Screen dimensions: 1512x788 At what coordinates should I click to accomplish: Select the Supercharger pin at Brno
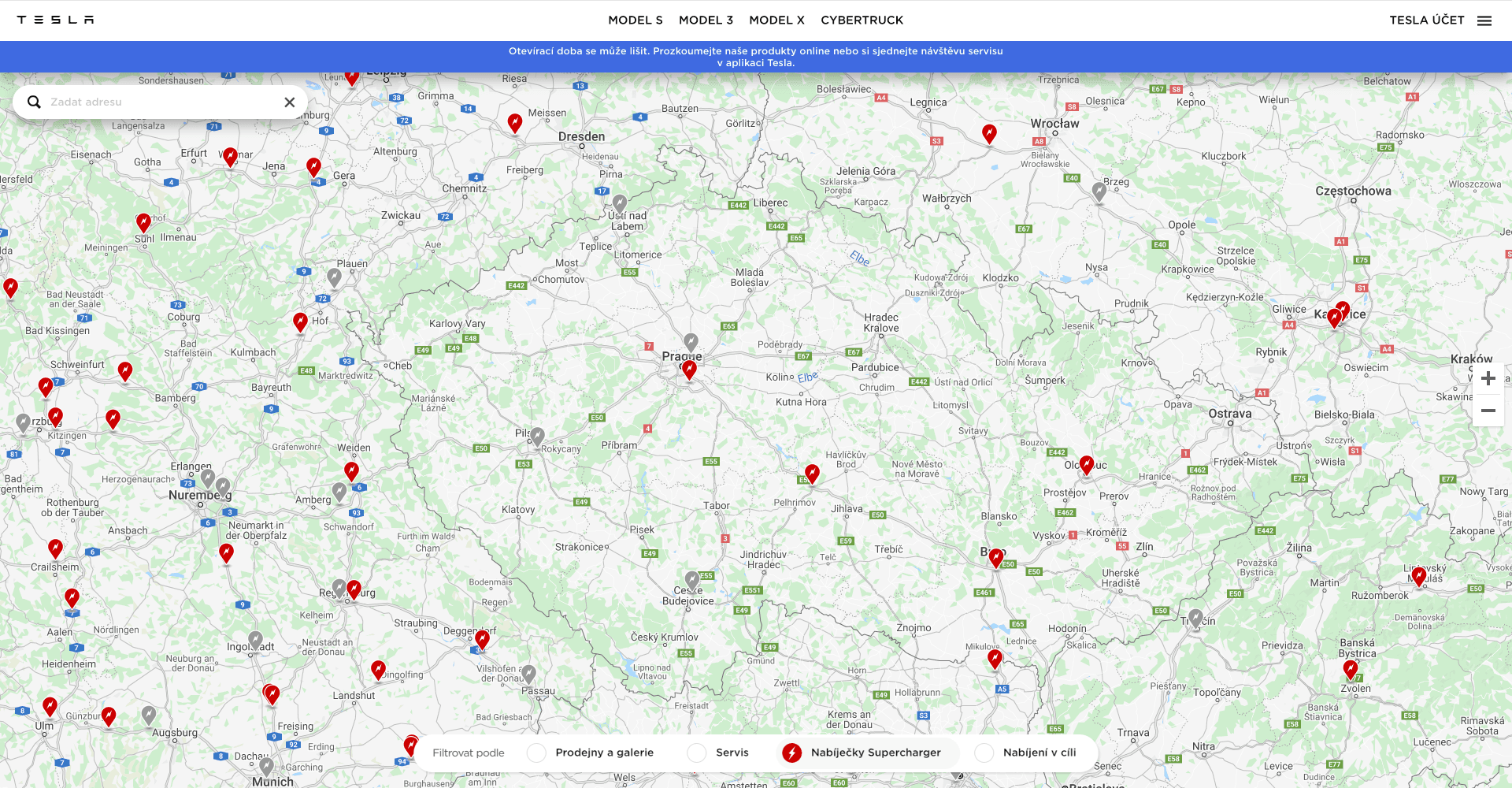tap(996, 558)
